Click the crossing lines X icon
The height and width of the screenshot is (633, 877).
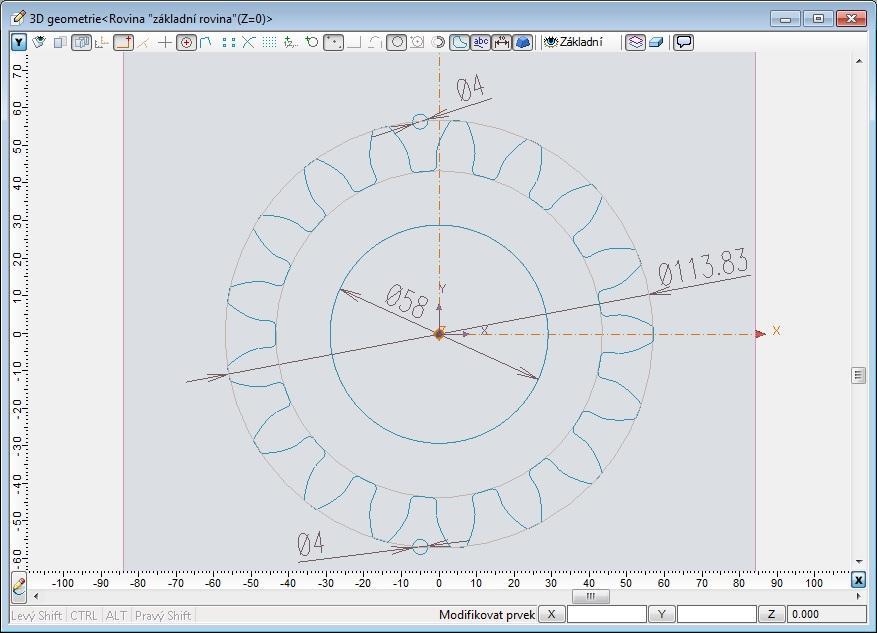click(x=249, y=42)
